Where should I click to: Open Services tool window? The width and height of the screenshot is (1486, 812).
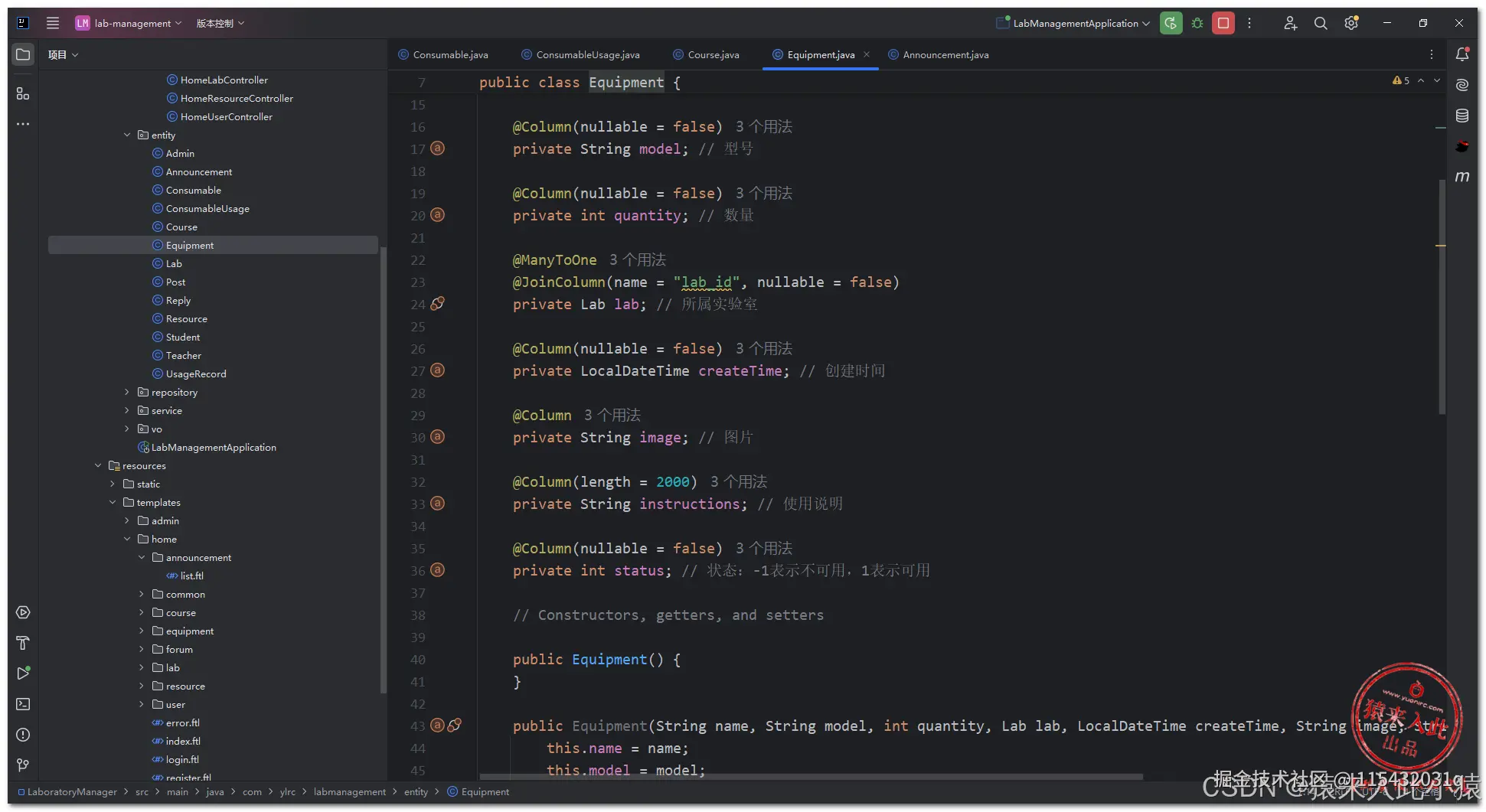23,612
